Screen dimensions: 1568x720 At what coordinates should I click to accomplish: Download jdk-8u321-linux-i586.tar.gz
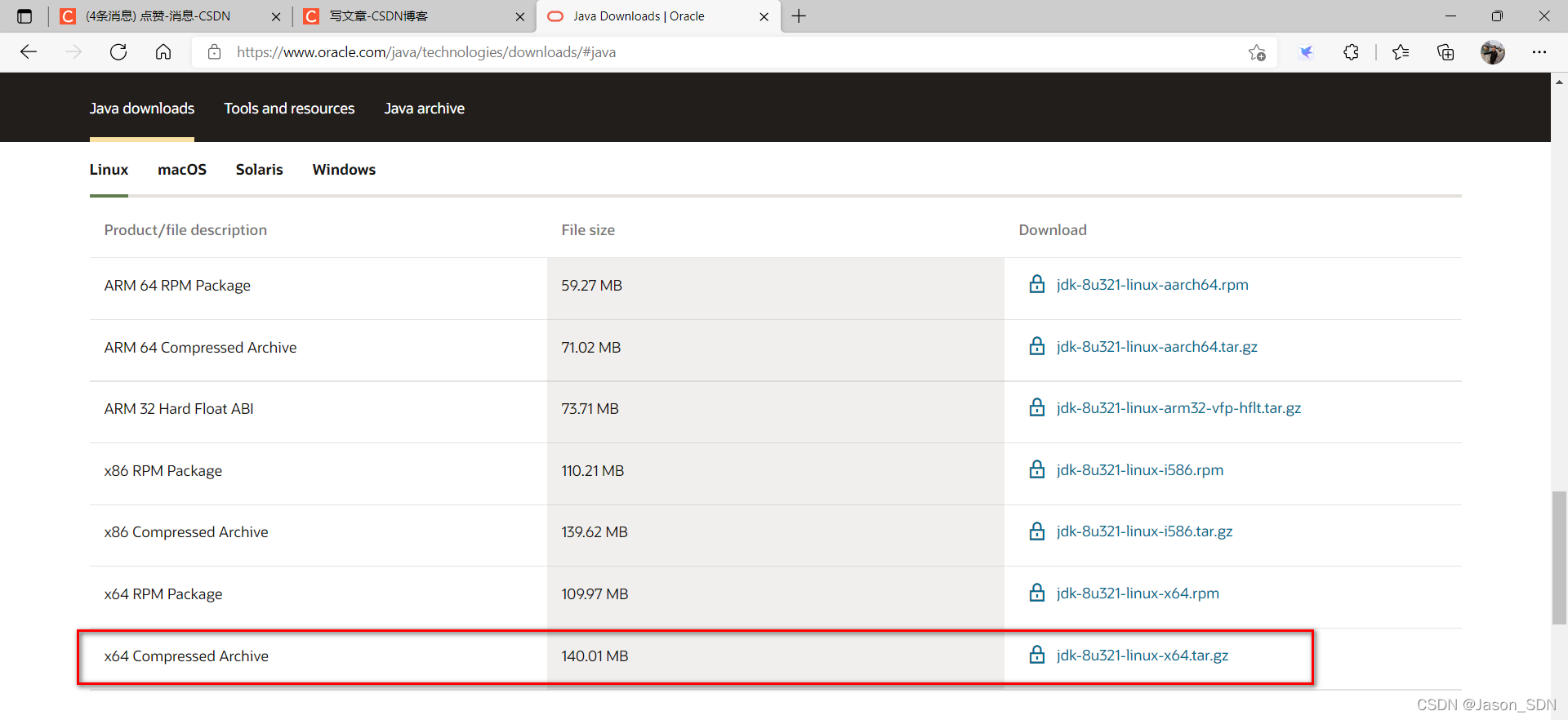(1144, 531)
